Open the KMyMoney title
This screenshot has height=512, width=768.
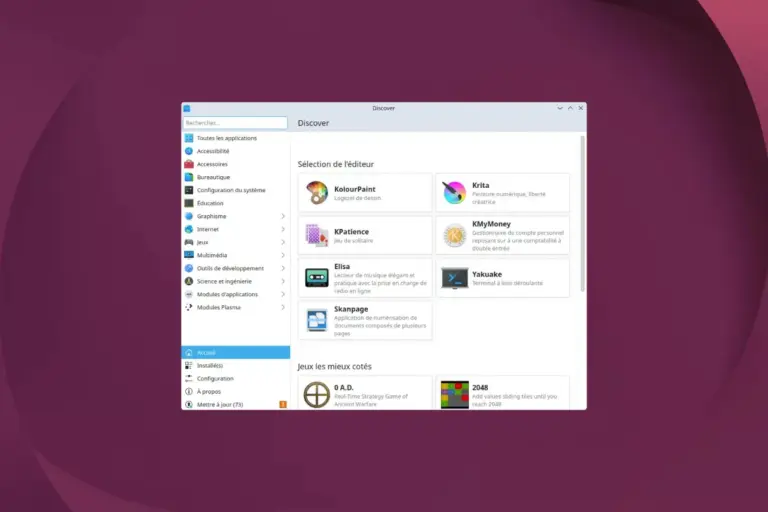[x=491, y=224]
